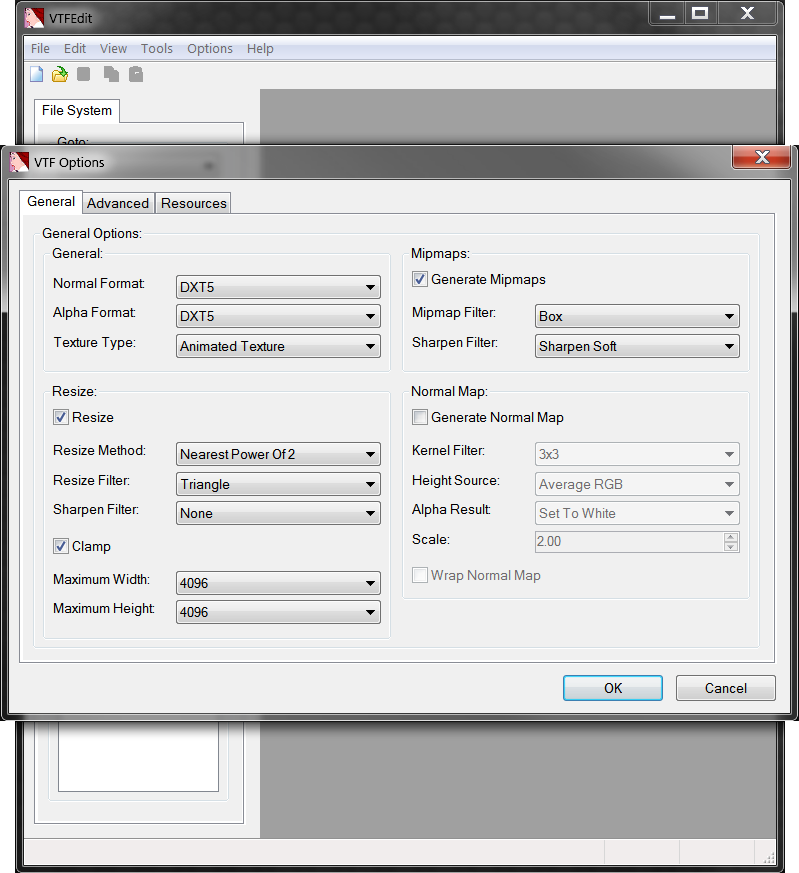This screenshot has height=873, width=799.
Task: Open the Normal Format dropdown
Action: coord(278,287)
